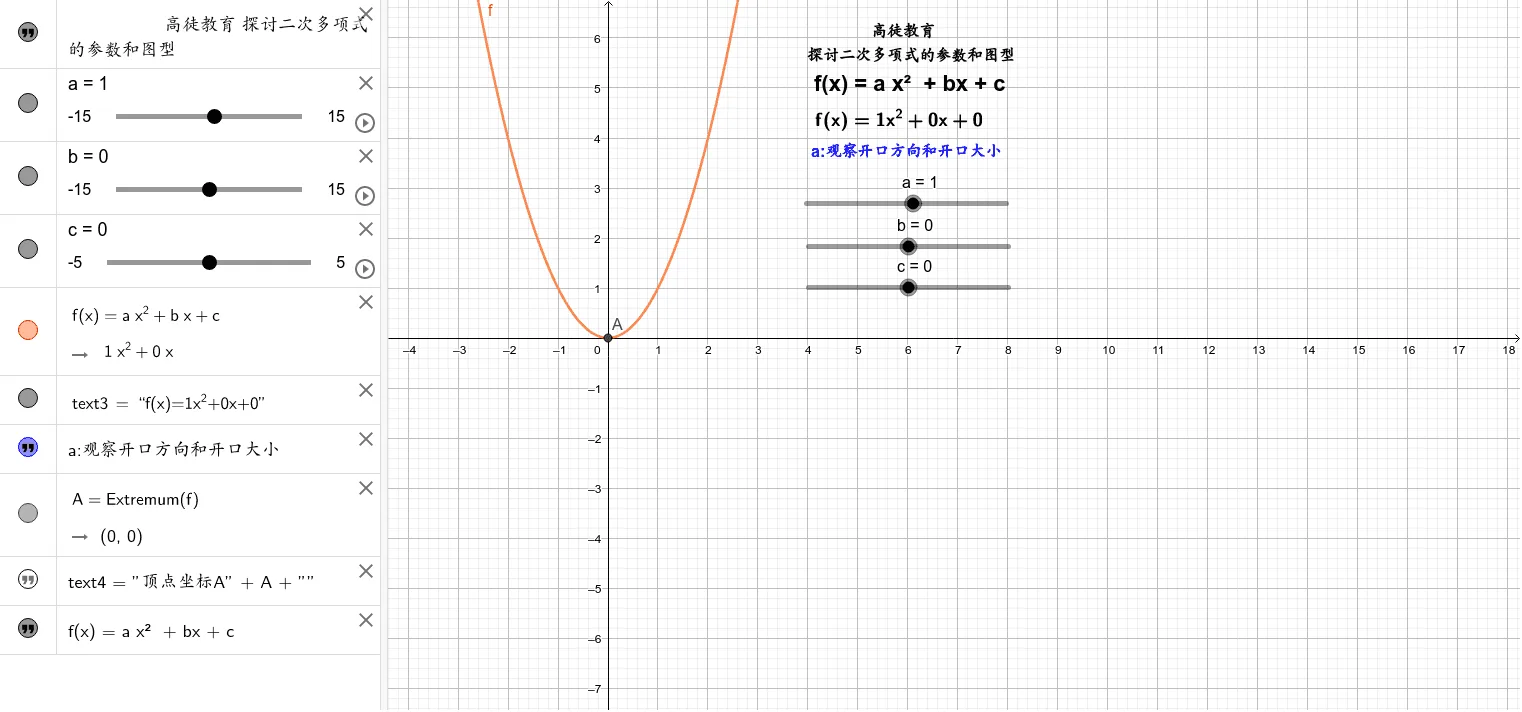Click slider a knob in algebra panel

coord(214,117)
